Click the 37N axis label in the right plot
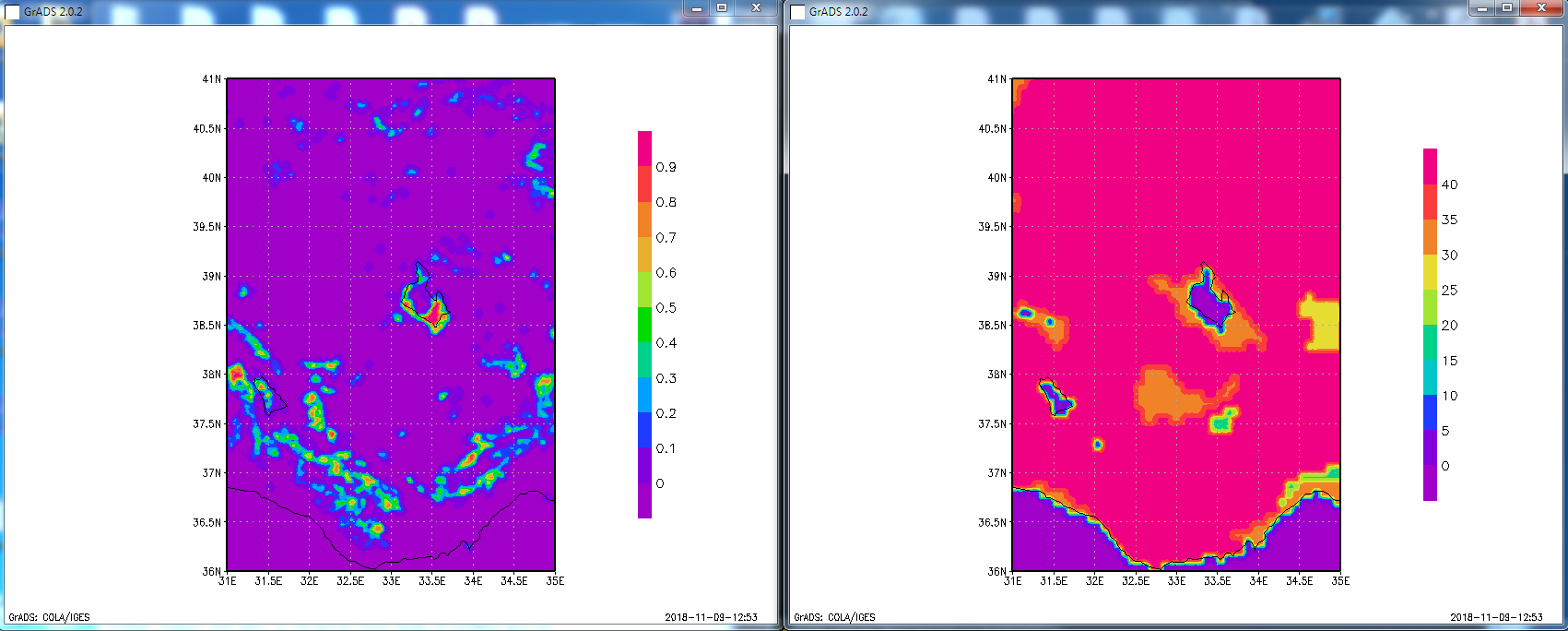The height and width of the screenshot is (631, 1568). point(997,472)
